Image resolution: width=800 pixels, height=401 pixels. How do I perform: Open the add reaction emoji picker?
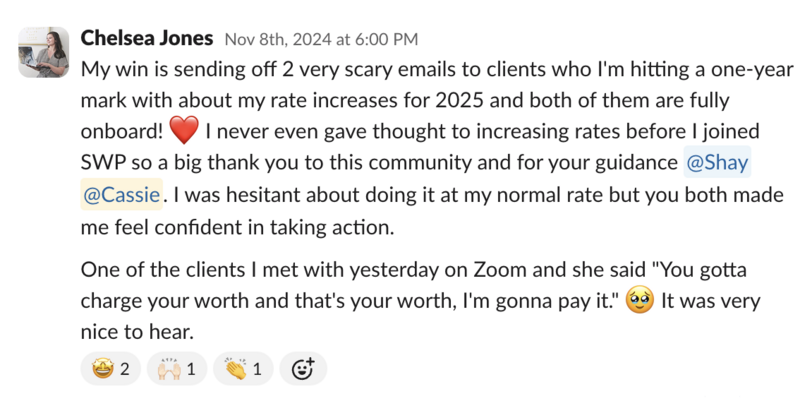tap(303, 368)
